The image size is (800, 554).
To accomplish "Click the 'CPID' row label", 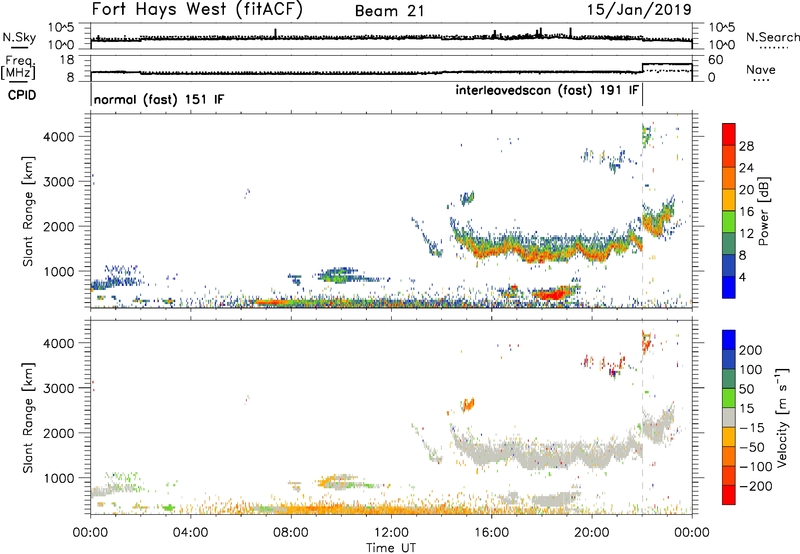I will 22,95.
